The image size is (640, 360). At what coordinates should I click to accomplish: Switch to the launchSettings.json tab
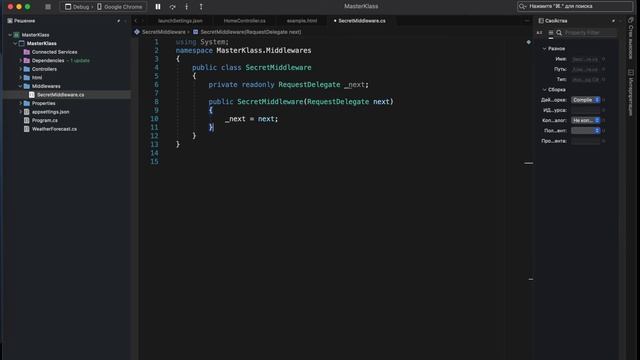(x=180, y=21)
